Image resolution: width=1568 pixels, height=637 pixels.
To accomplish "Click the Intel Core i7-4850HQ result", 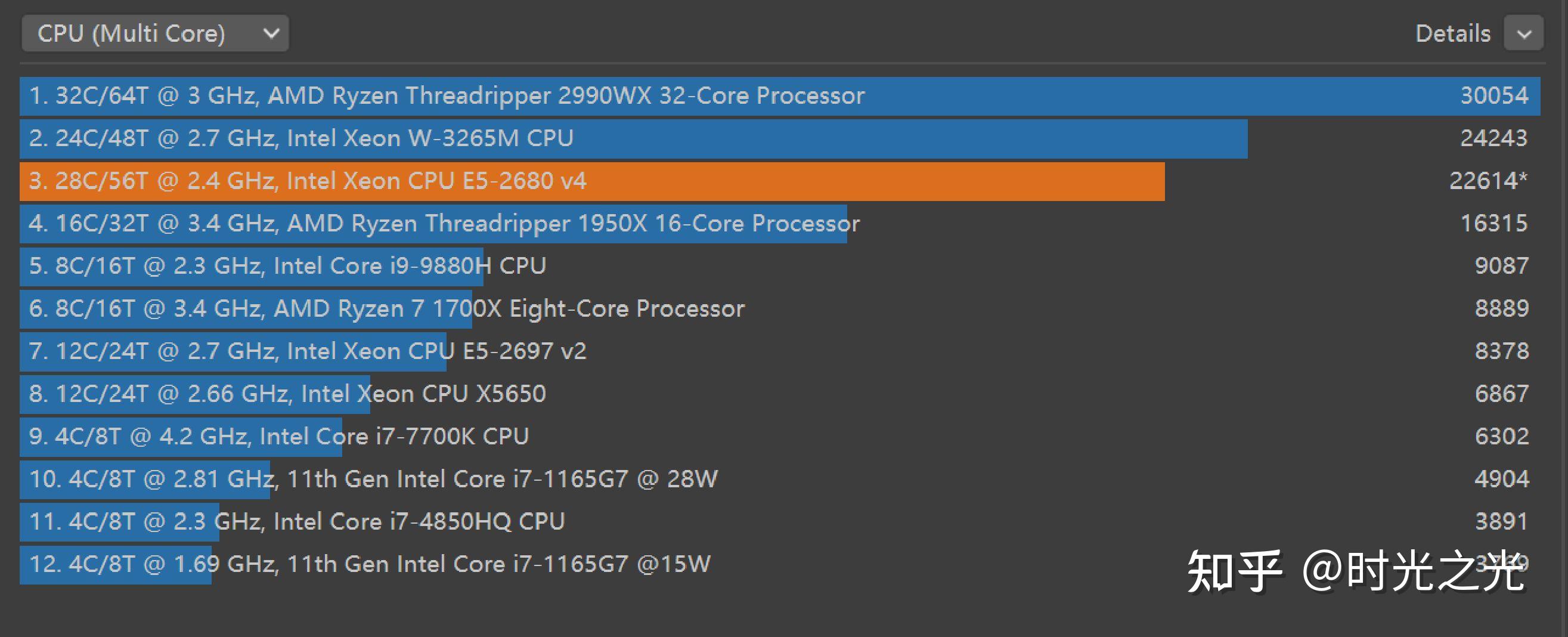I will (x=297, y=522).
